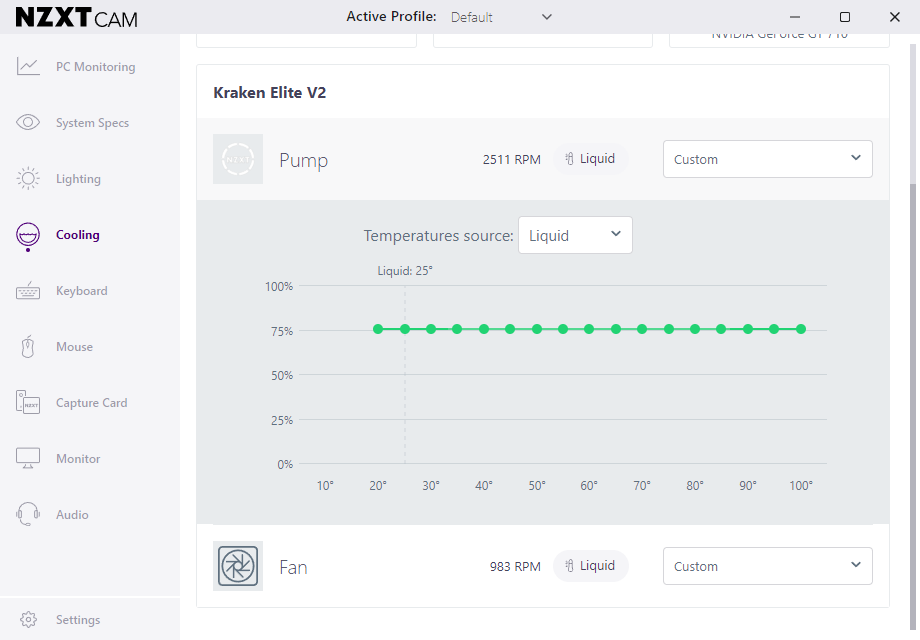Open the Temperatures source Liquid dropdown
Viewport: 920px width, 640px height.
575,235
